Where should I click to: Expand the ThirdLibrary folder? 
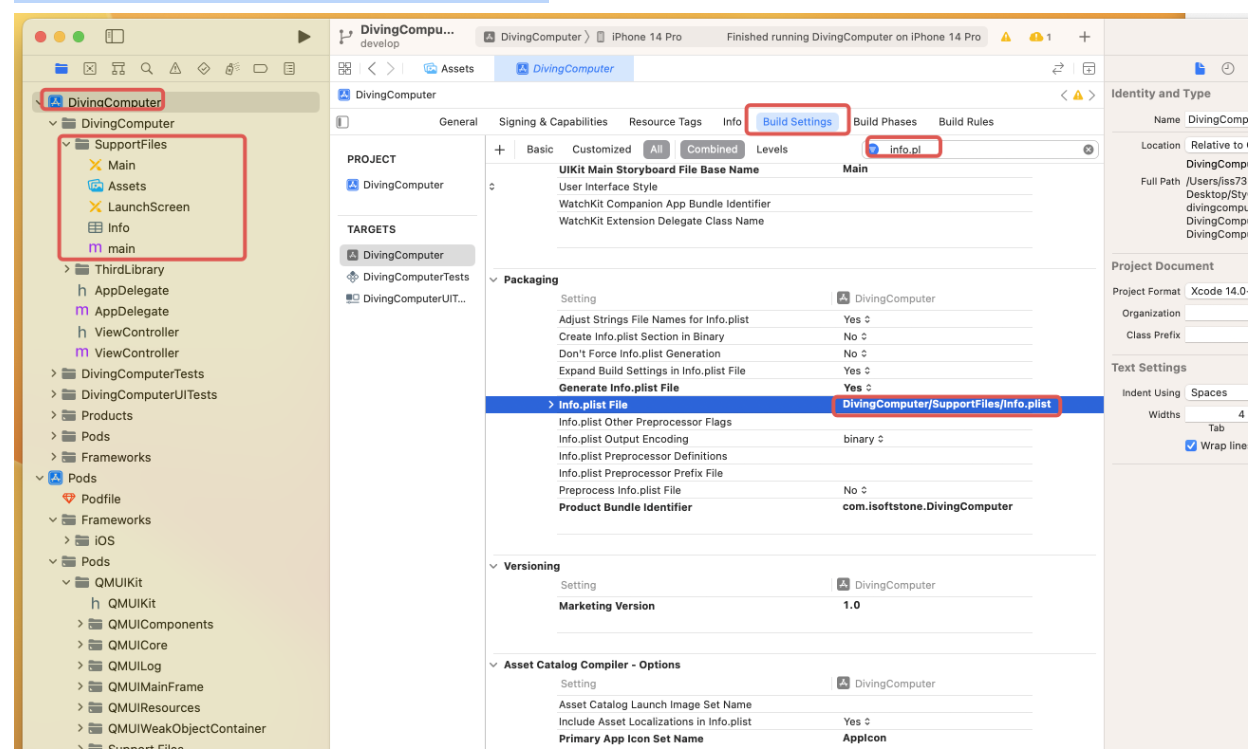67,269
